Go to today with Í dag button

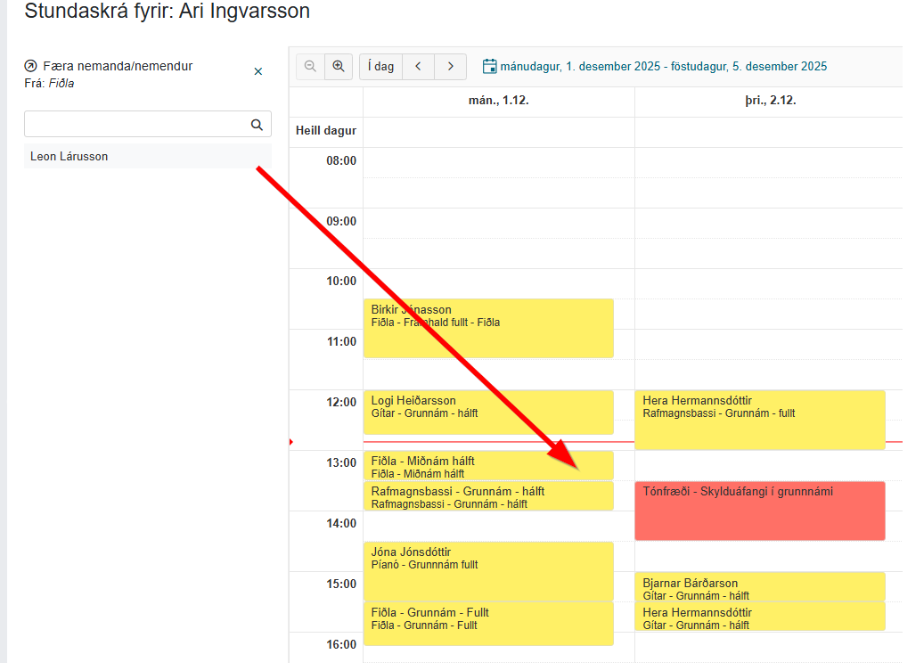(x=381, y=66)
